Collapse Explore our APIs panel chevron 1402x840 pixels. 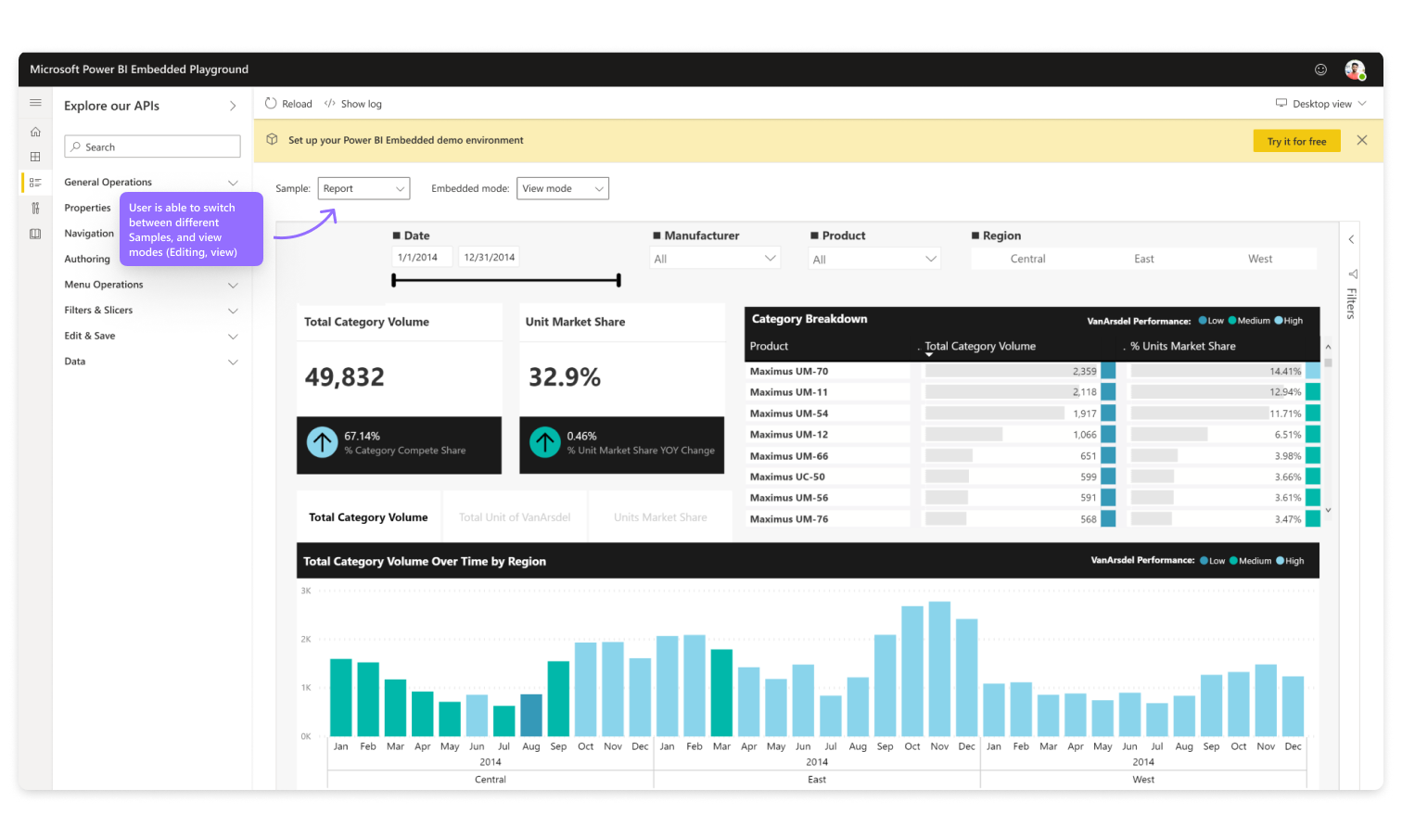coord(233,106)
